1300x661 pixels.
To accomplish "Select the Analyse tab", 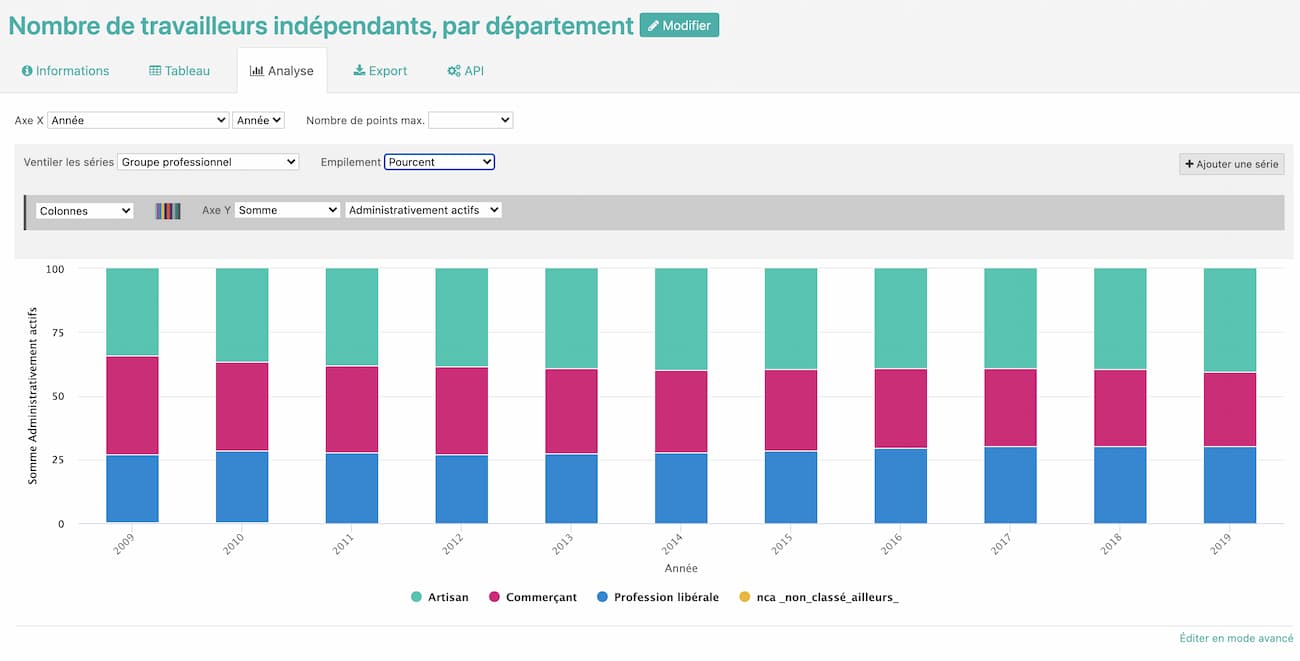I will (282, 71).
